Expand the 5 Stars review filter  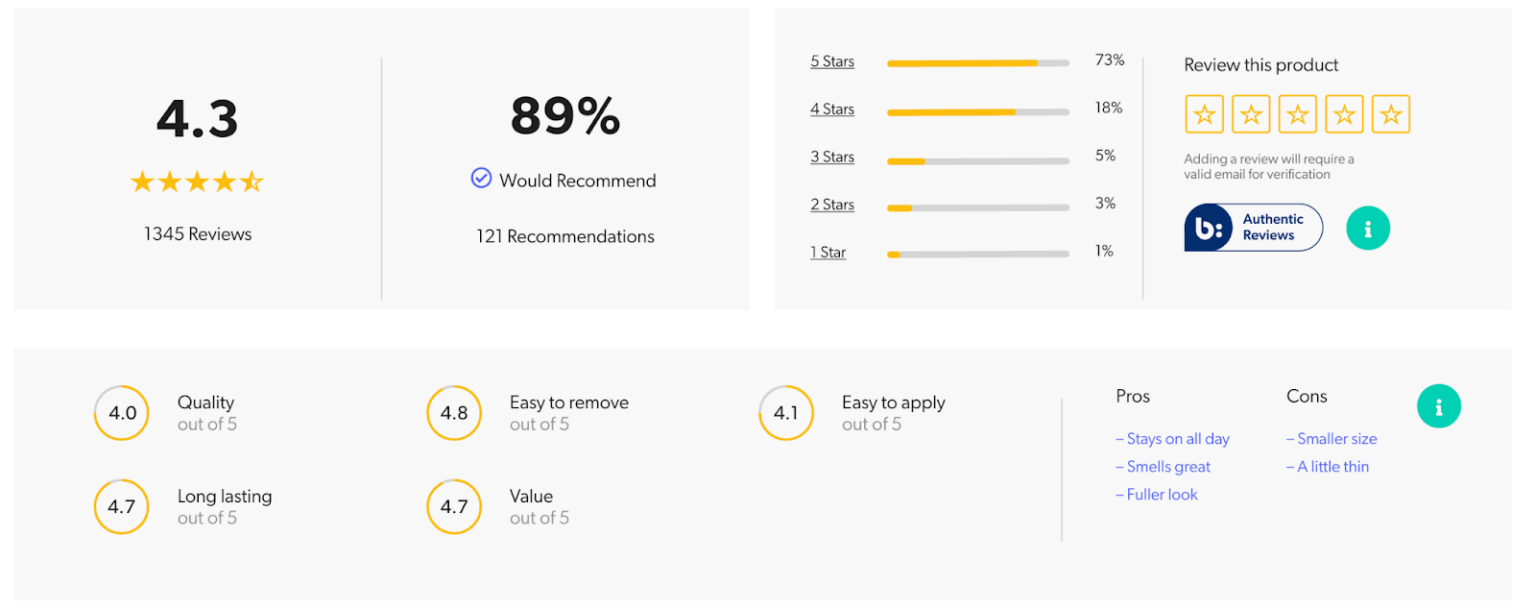pos(831,61)
